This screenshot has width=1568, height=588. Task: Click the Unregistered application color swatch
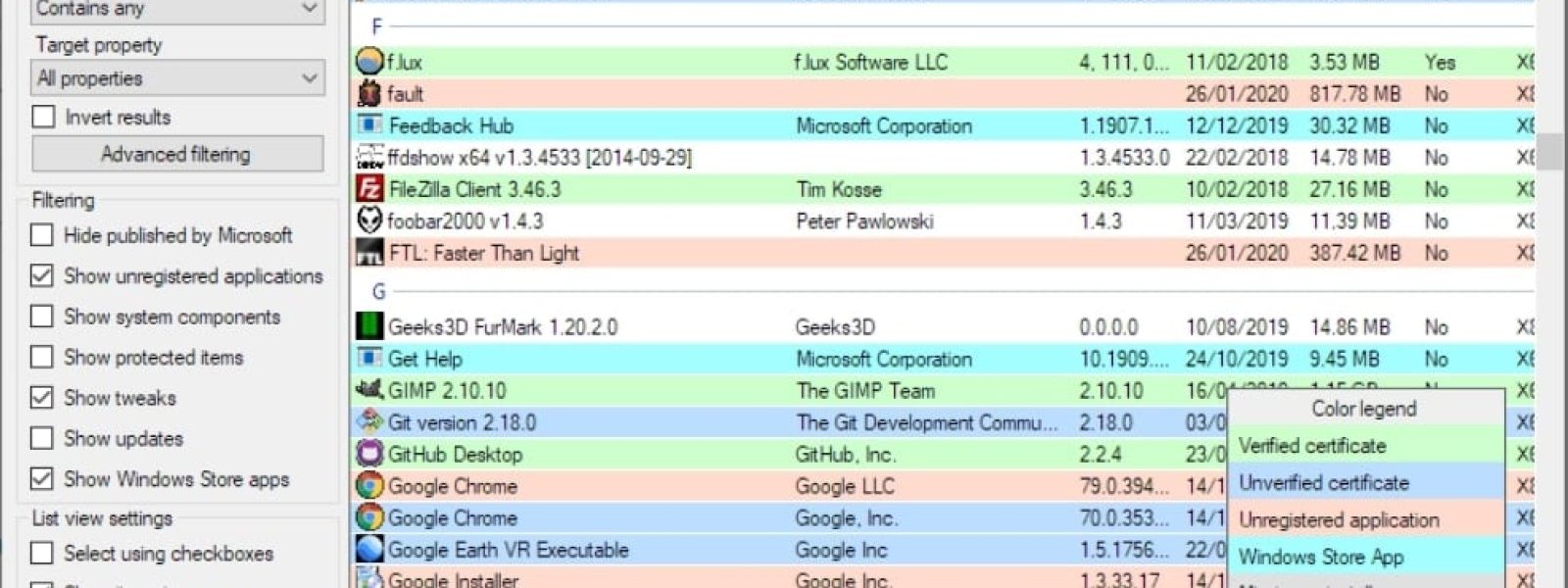tap(1366, 520)
